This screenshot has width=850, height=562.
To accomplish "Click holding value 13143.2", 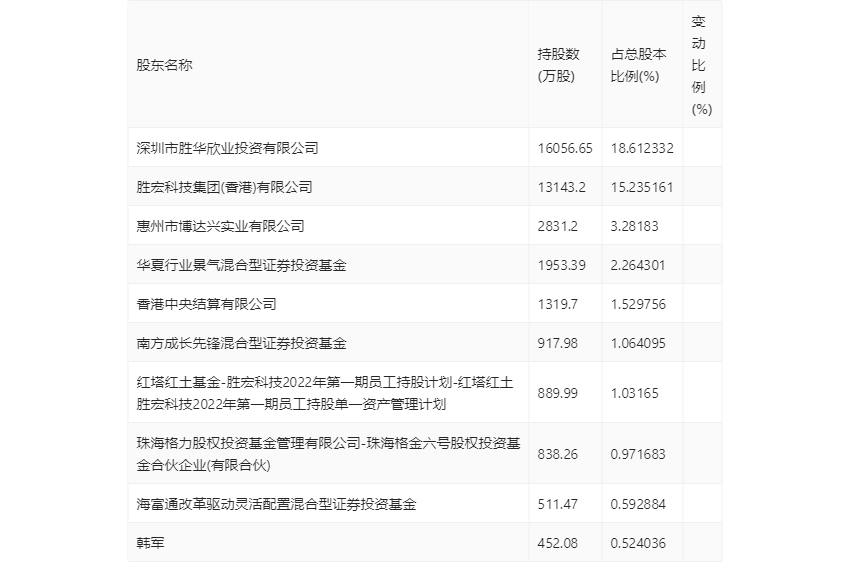I will (561, 187).
